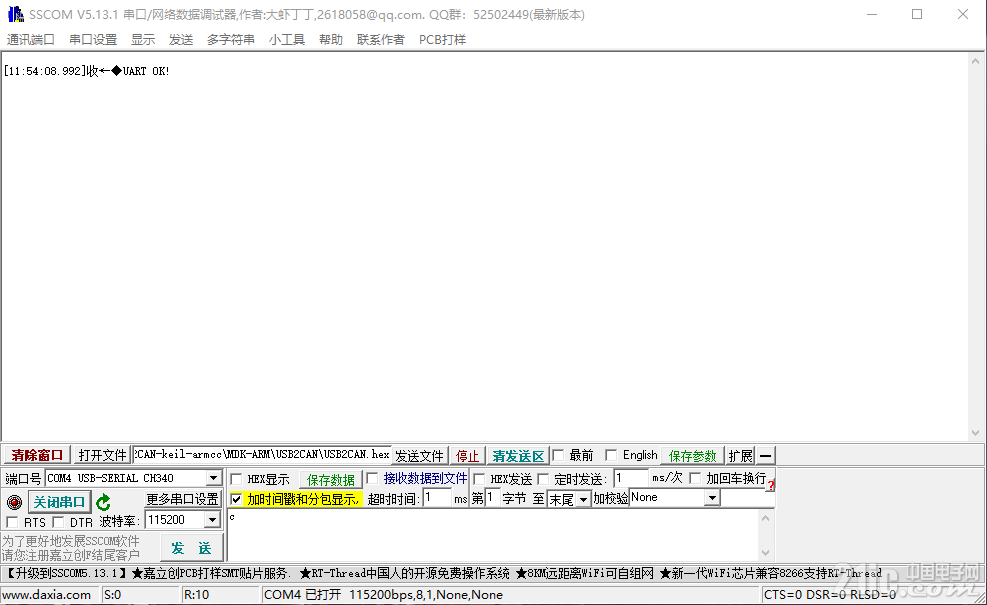Click the red question mark help icon

[x=770, y=485]
